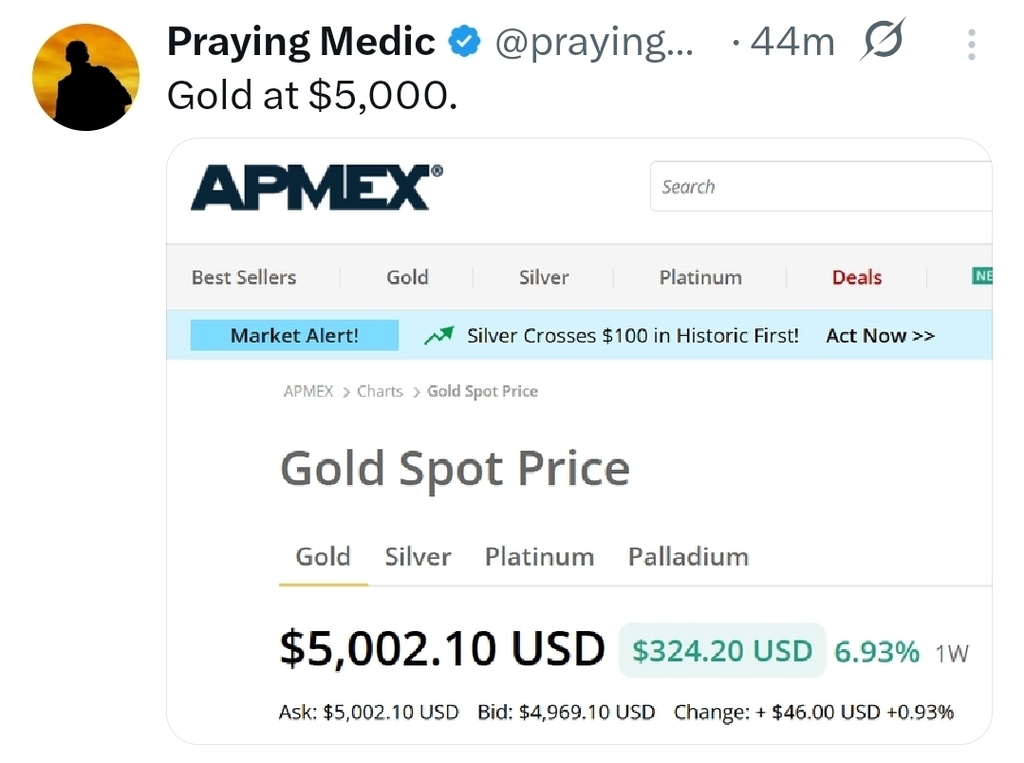Screen dimensions: 1024x763
Task: Open the Platinum navigation menu
Action: (700, 277)
